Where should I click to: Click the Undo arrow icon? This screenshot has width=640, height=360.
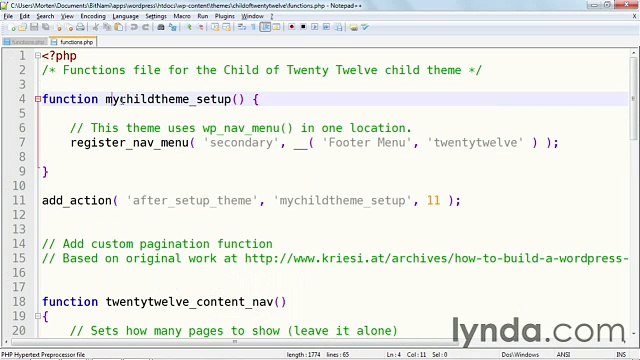tap(134, 27)
